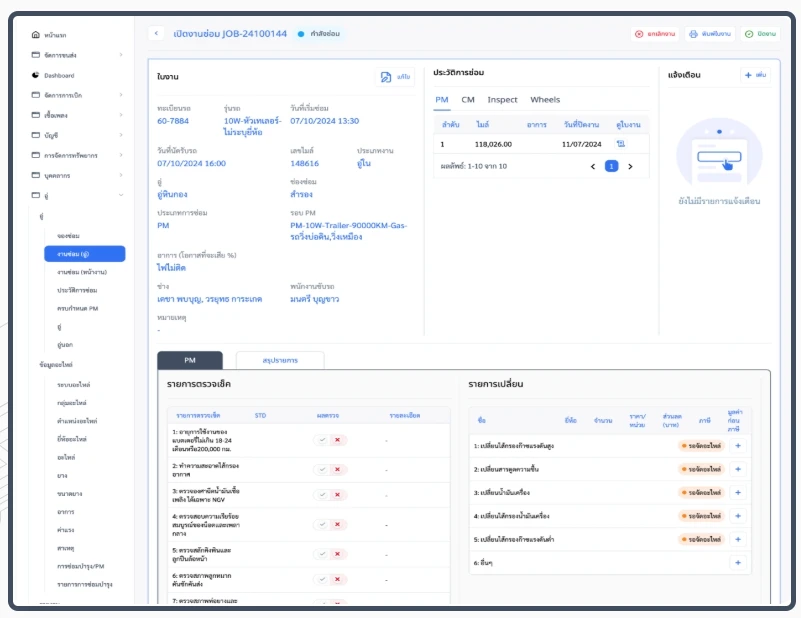This screenshot has height=618, width=801.
Task: Open งานซ่อม (หน้างาน) in sidebar
Action: 82,272
